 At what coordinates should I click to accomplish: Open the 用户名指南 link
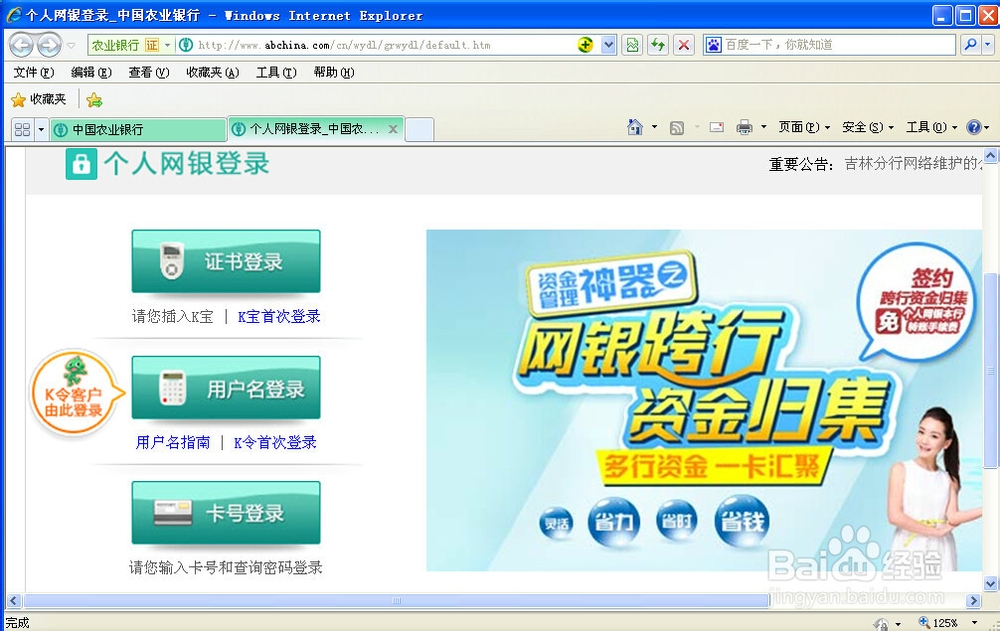pos(173,442)
